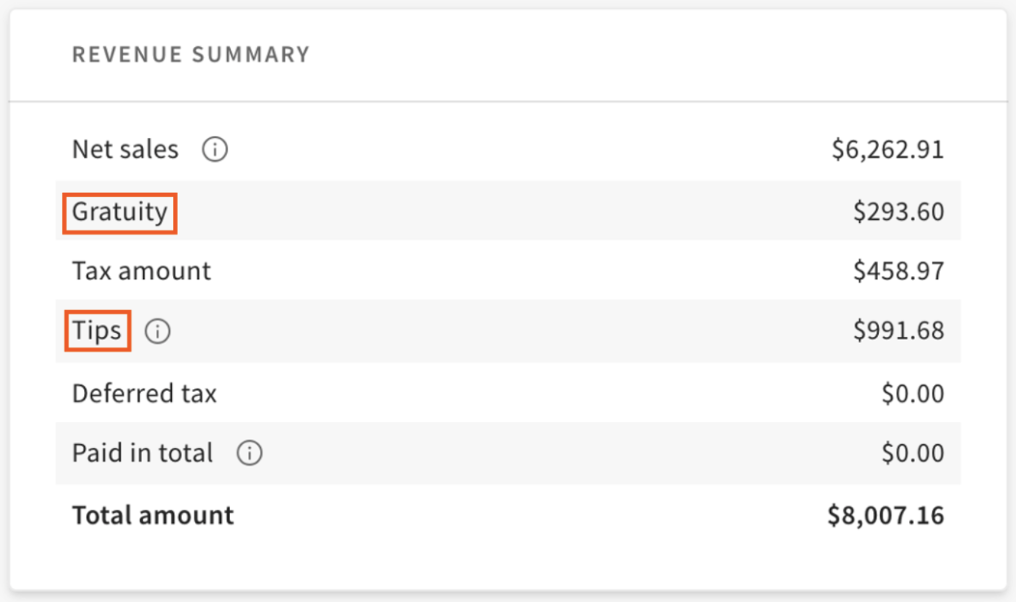Click the Tax amount label
Image resolution: width=1016 pixels, height=602 pixels.
click(x=141, y=271)
